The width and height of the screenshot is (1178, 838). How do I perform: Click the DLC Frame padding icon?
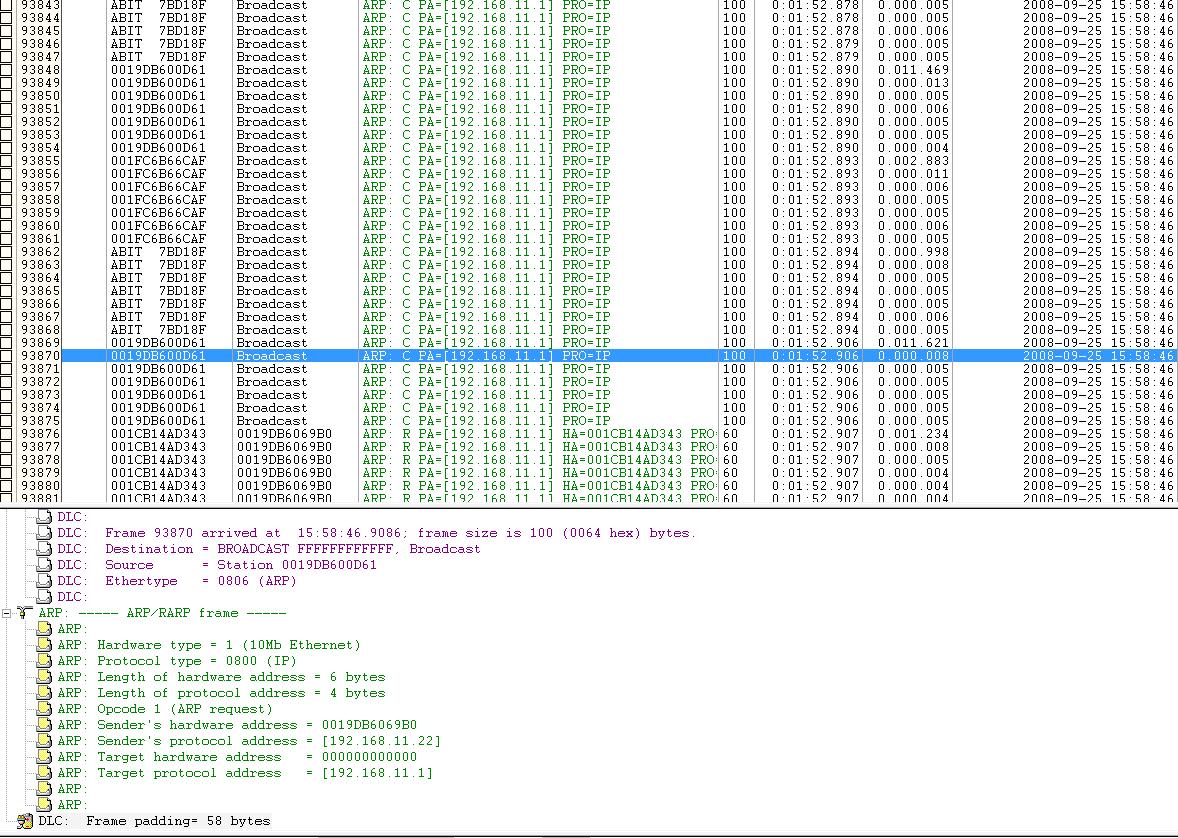[24, 821]
